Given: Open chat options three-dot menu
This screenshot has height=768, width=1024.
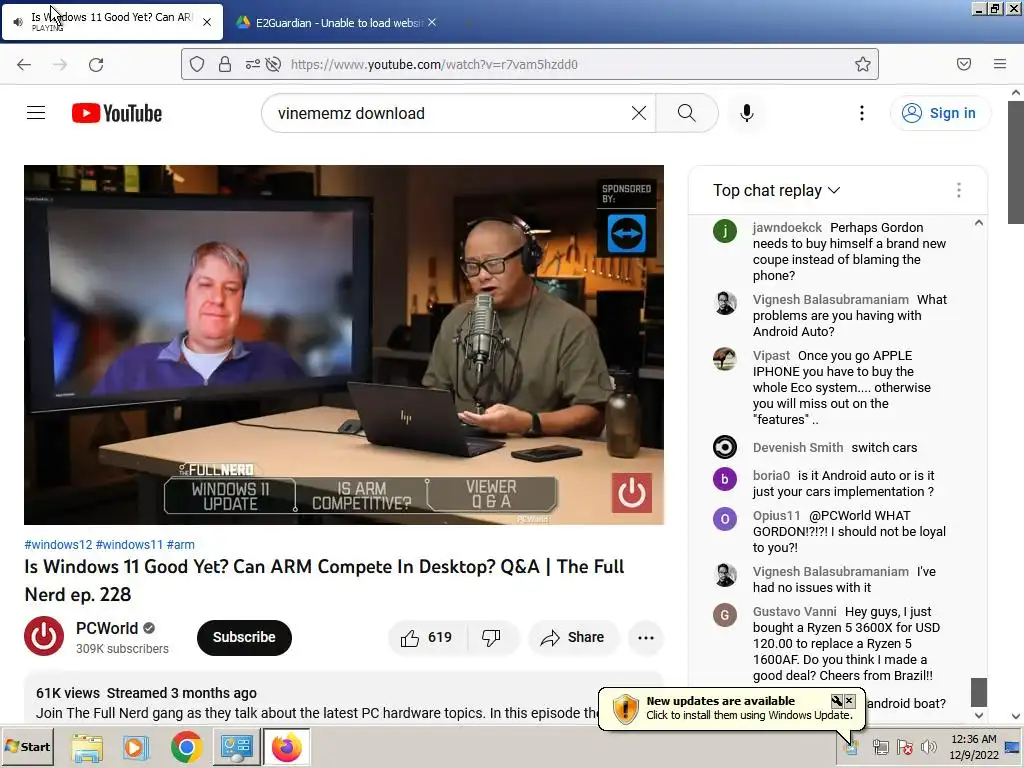Looking at the screenshot, I should point(959,190).
